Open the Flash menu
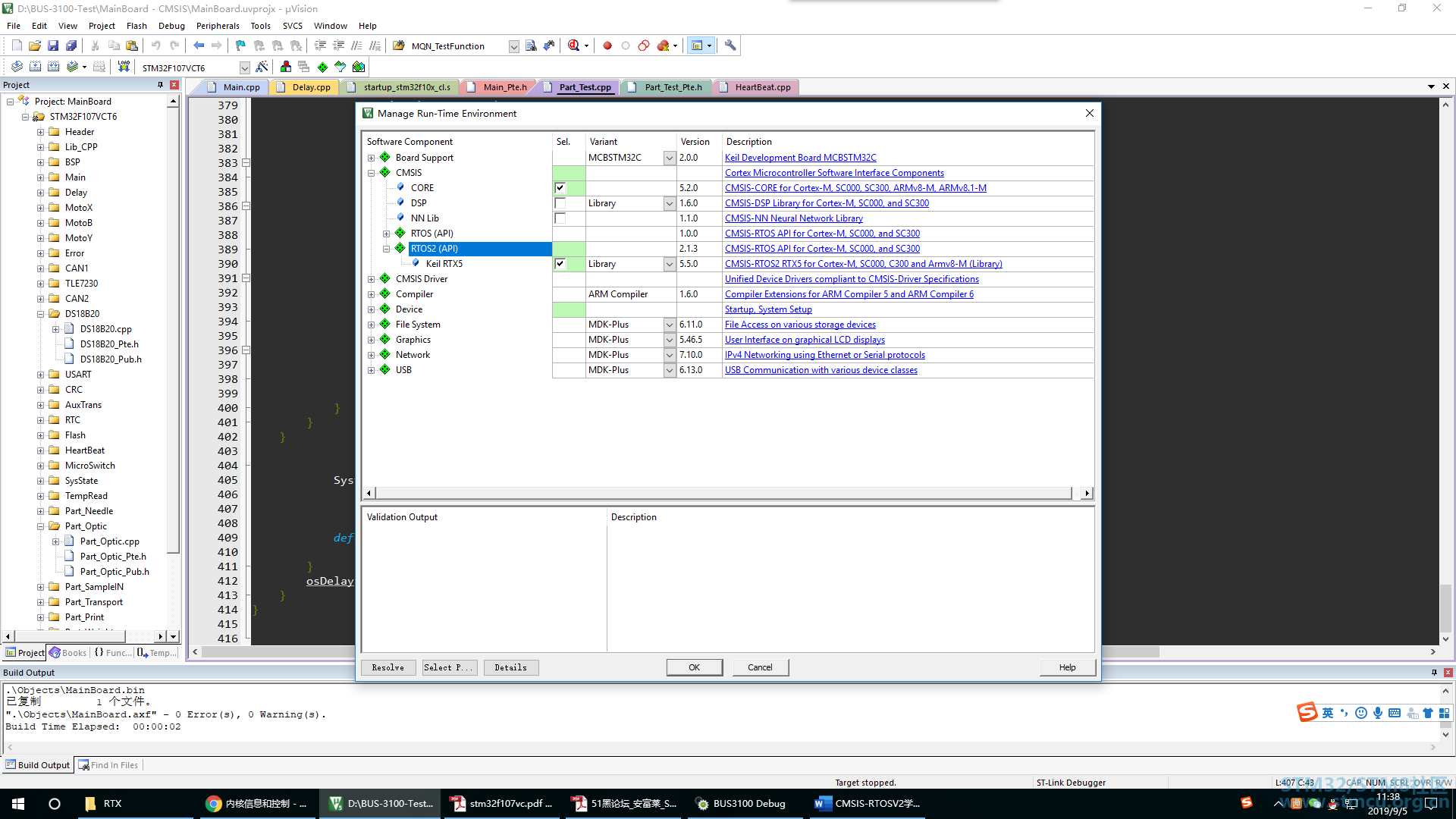This screenshot has height=819, width=1456. pyautogui.click(x=136, y=26)
